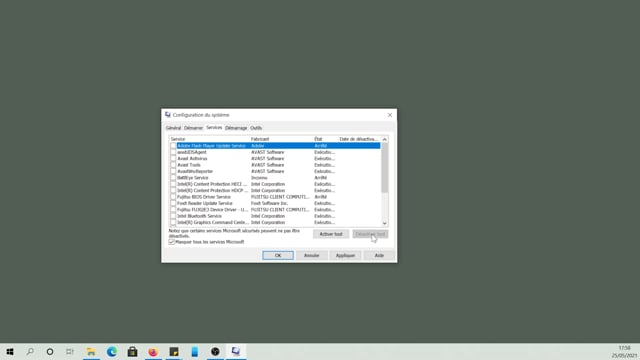This screenshot has width=640, height=360.
Task: Select the System Configuration taskbar icon
Action: (x=236, y=351)
